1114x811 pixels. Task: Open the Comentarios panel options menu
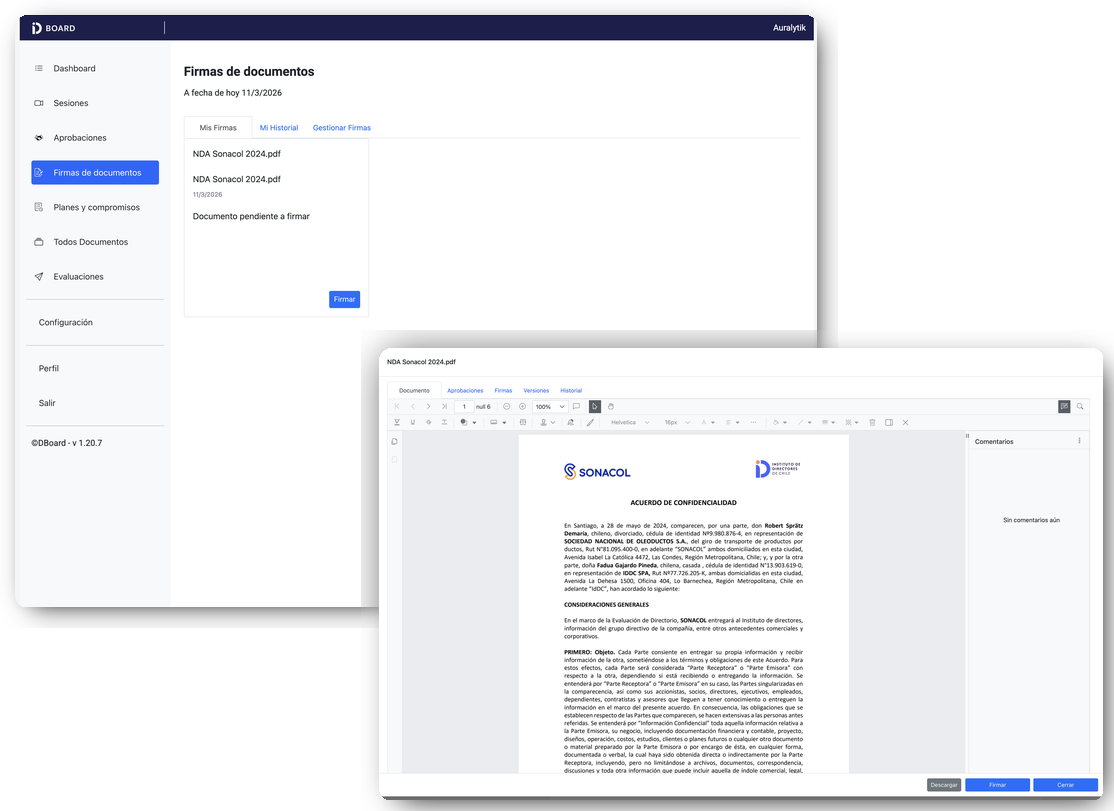[x=1079, y=441]
